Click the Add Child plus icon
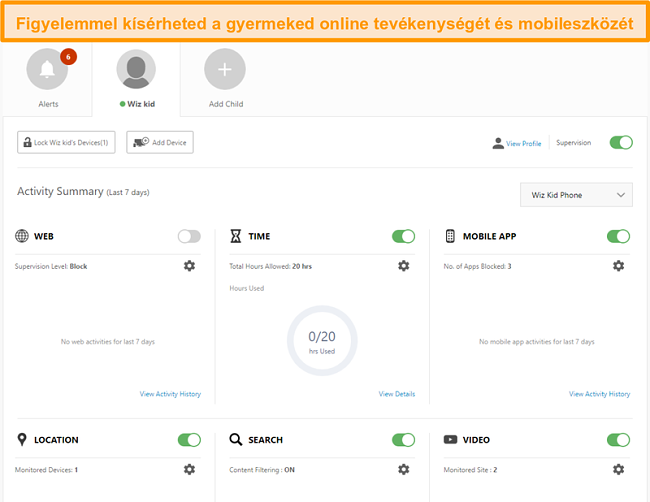650x502 pixels. coord(225,69)
